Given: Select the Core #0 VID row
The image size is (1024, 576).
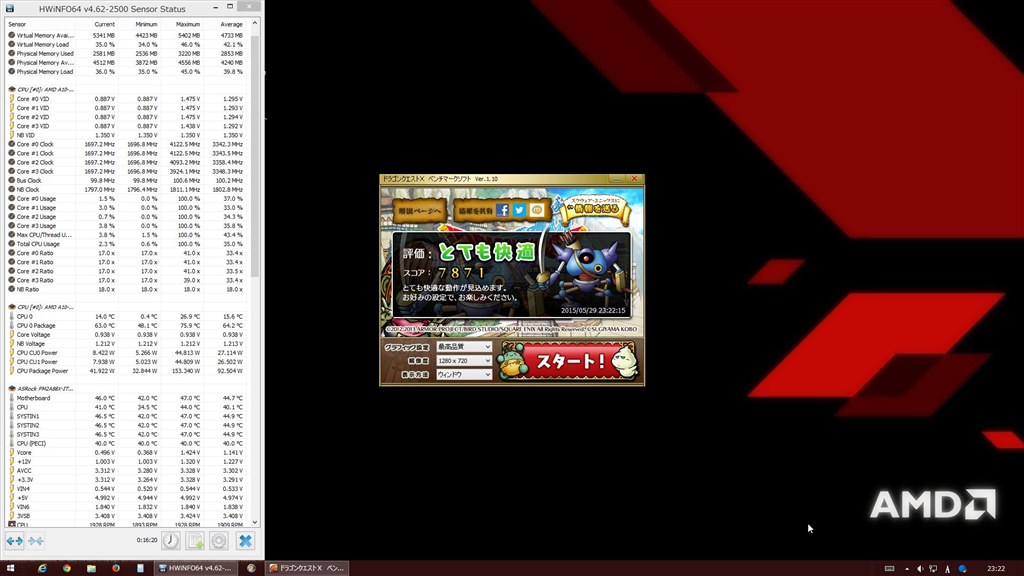Looking at the screenshot, I should 126,99.
